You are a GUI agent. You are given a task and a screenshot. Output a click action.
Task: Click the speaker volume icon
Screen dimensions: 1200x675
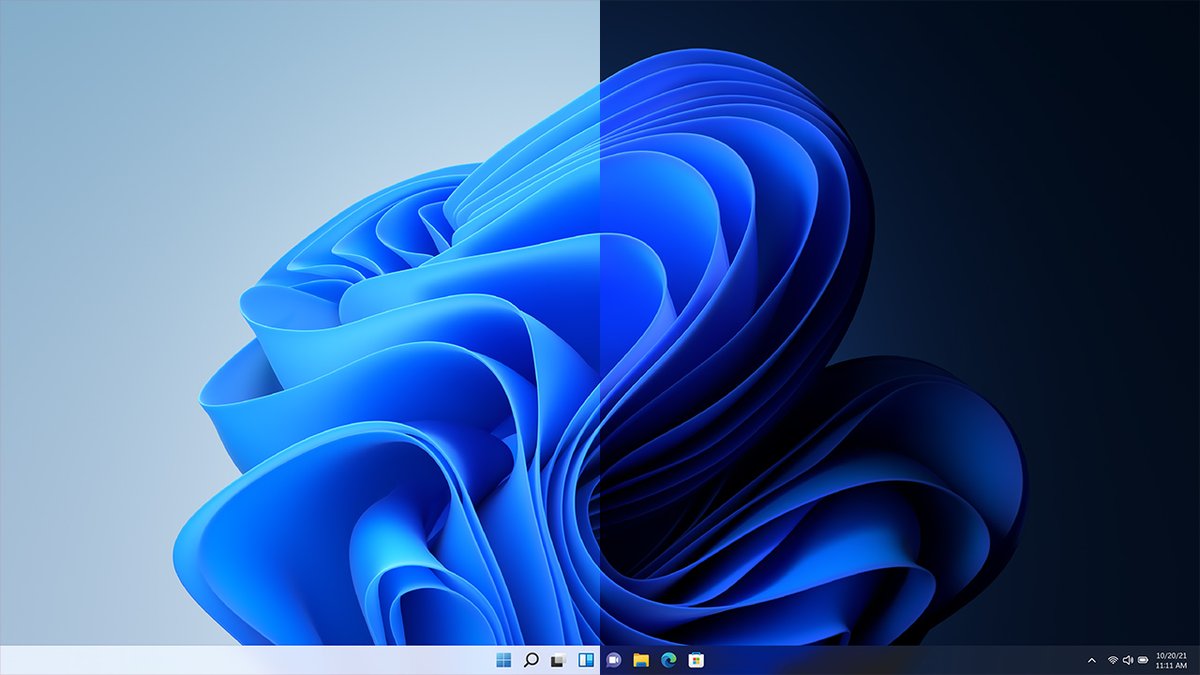[1128, 661]
